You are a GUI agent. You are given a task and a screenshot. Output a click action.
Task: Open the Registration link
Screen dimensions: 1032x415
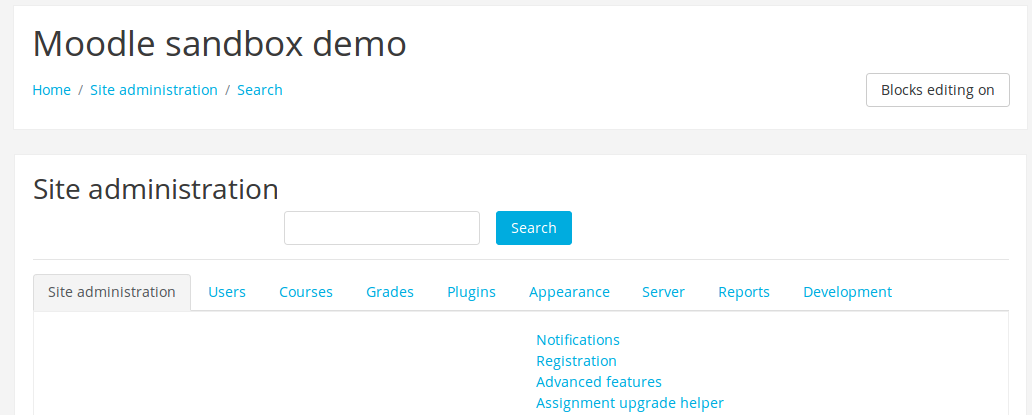point(577,361)
